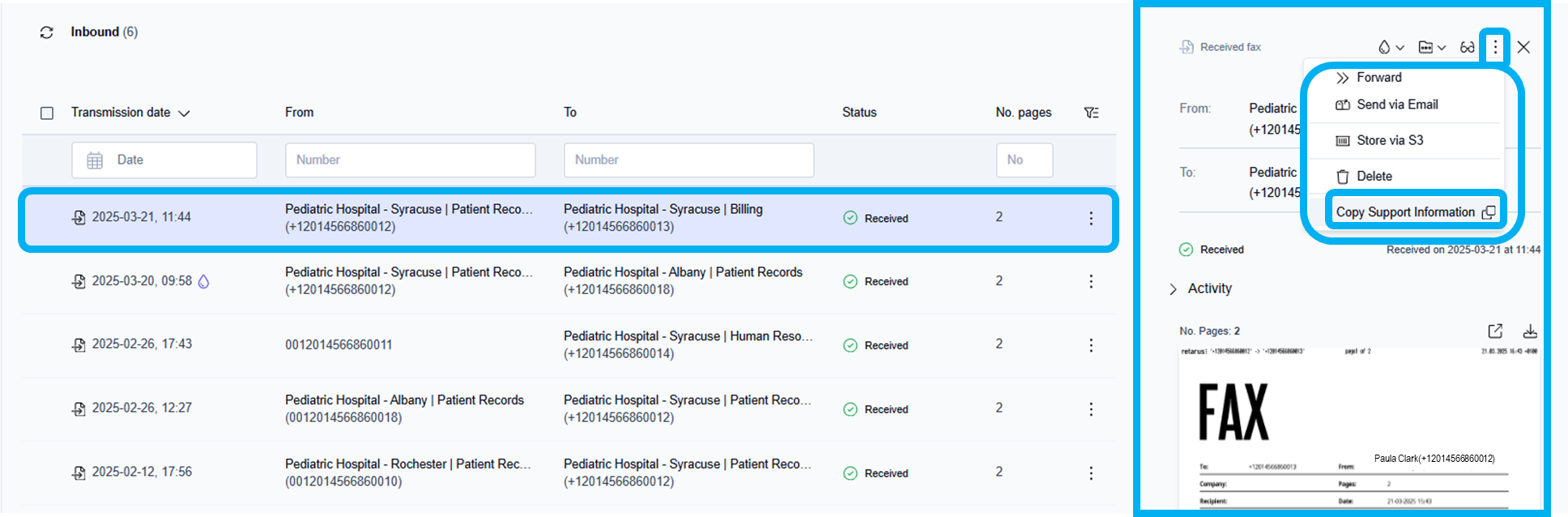The image size is (1568, 517).
Task: Open row menu for 2025-02-12 17:56 fax
Action: [x=1091, y=473]
